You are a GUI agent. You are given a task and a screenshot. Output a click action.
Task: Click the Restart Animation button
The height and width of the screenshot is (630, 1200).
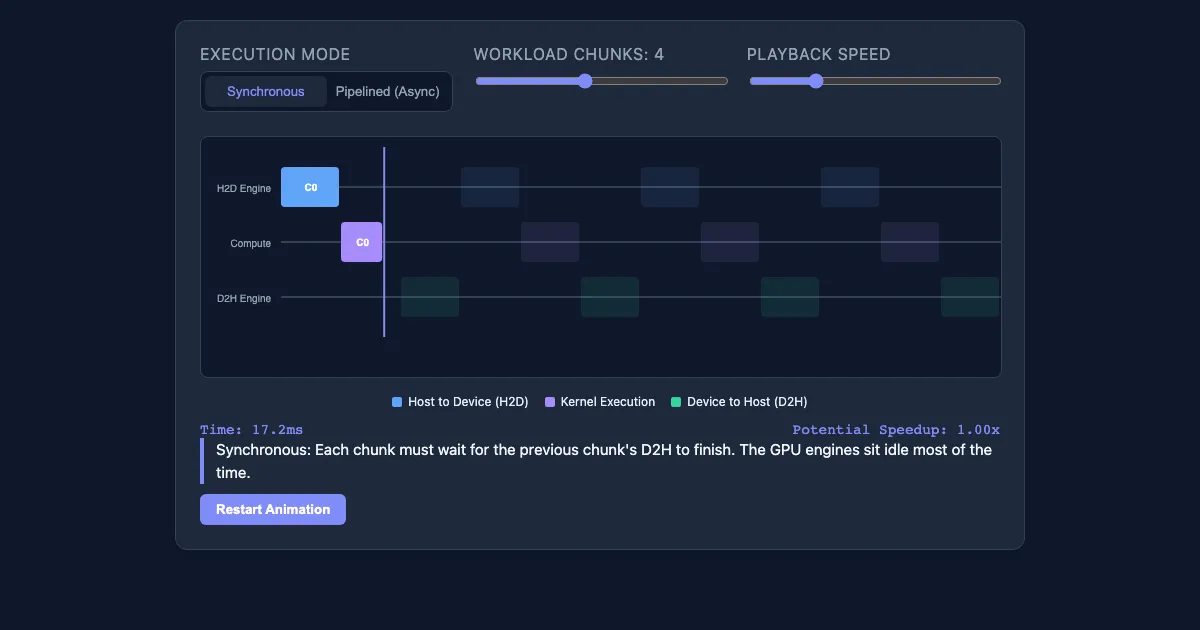273,509
